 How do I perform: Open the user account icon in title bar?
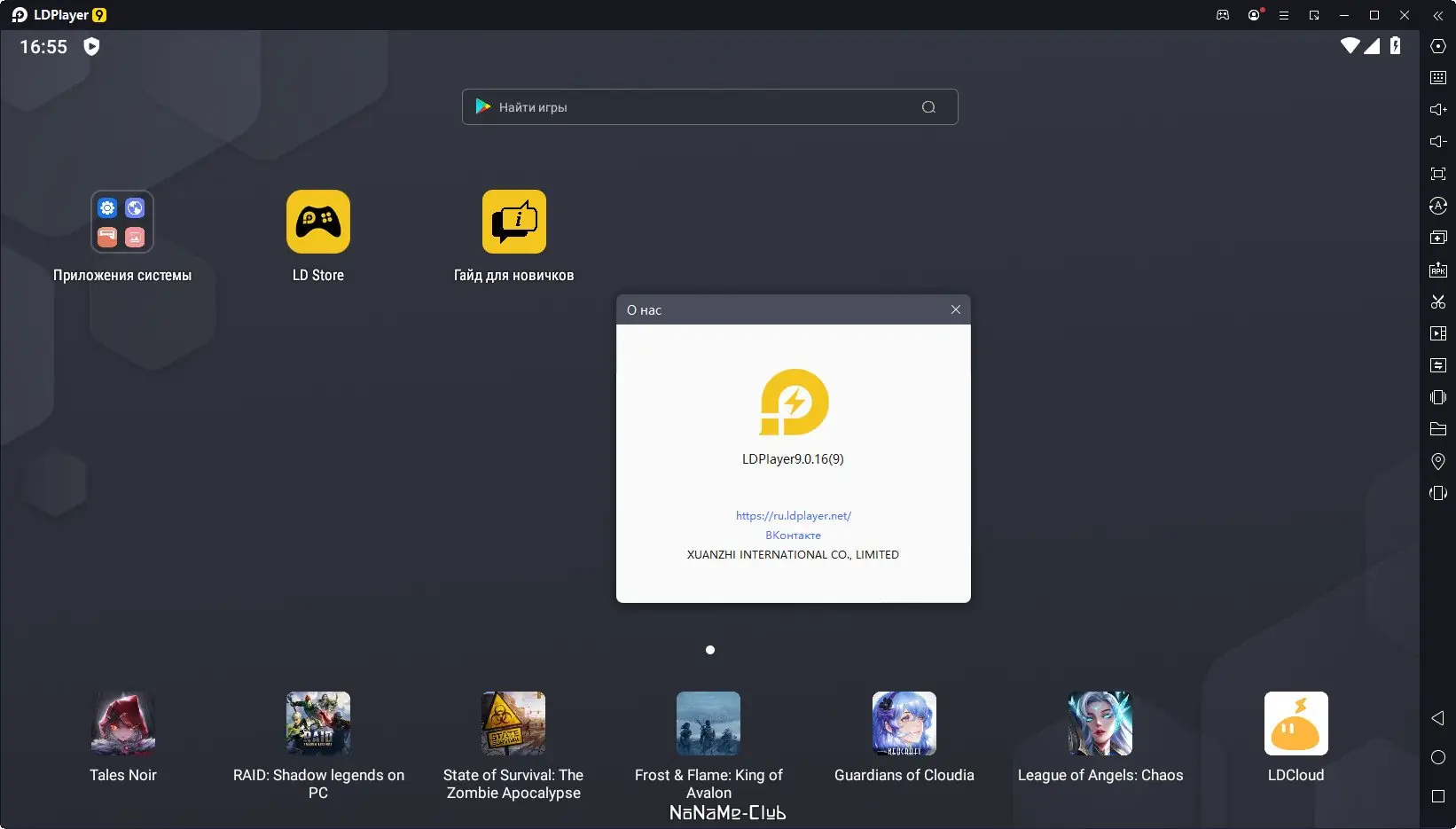1254,15
